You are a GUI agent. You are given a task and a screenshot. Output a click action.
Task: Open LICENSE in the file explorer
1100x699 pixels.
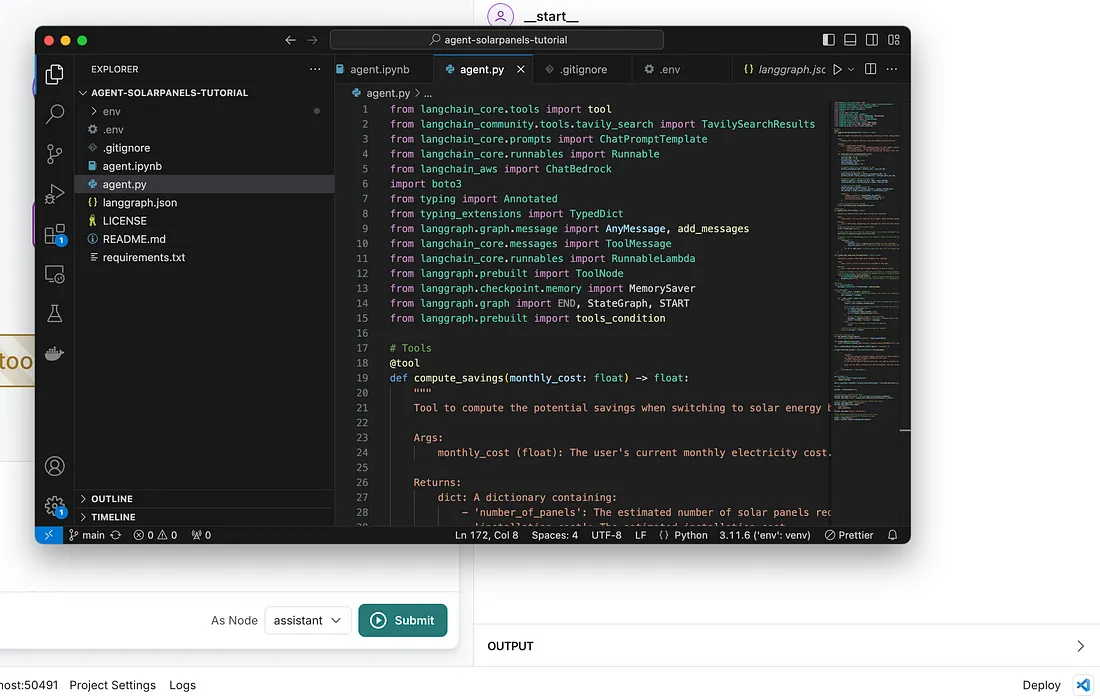204,220
